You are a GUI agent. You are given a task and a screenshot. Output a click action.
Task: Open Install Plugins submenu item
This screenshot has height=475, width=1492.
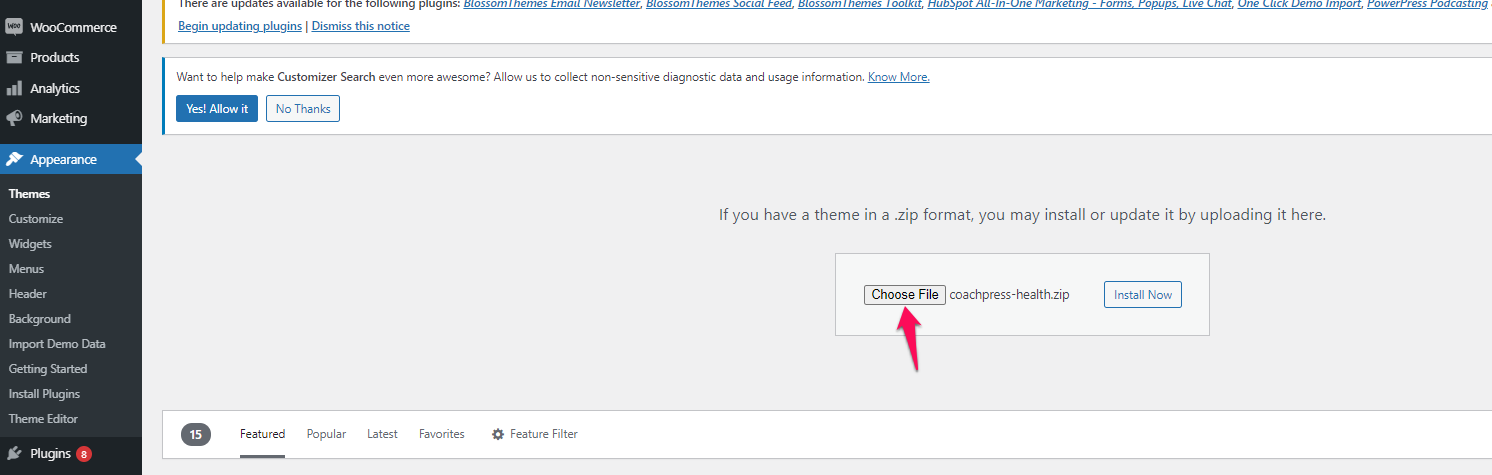pyautogui.click(x=44, y=394)
